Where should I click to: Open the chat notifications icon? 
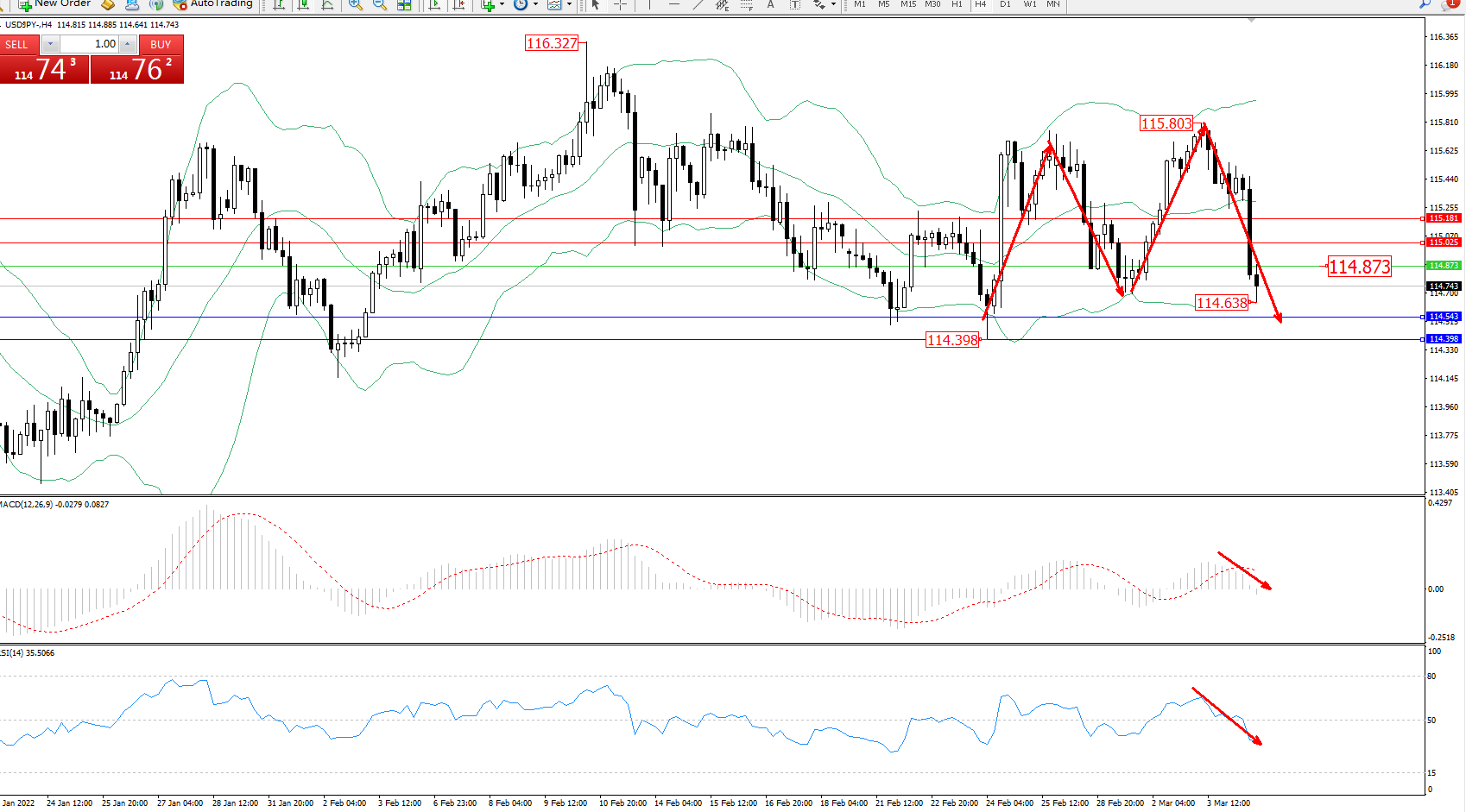[x=1450, y=4]
